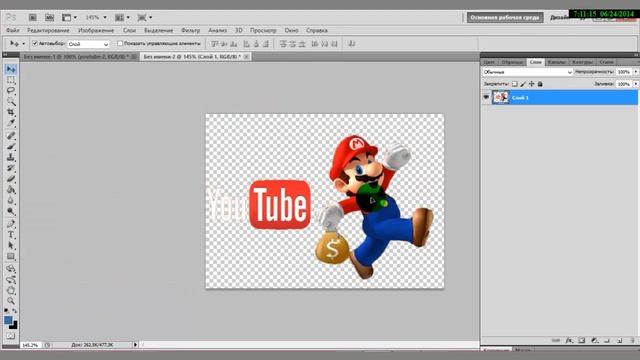The image size is (640, 360).
Task: Select the Blur tool
Action: point(11,200)
